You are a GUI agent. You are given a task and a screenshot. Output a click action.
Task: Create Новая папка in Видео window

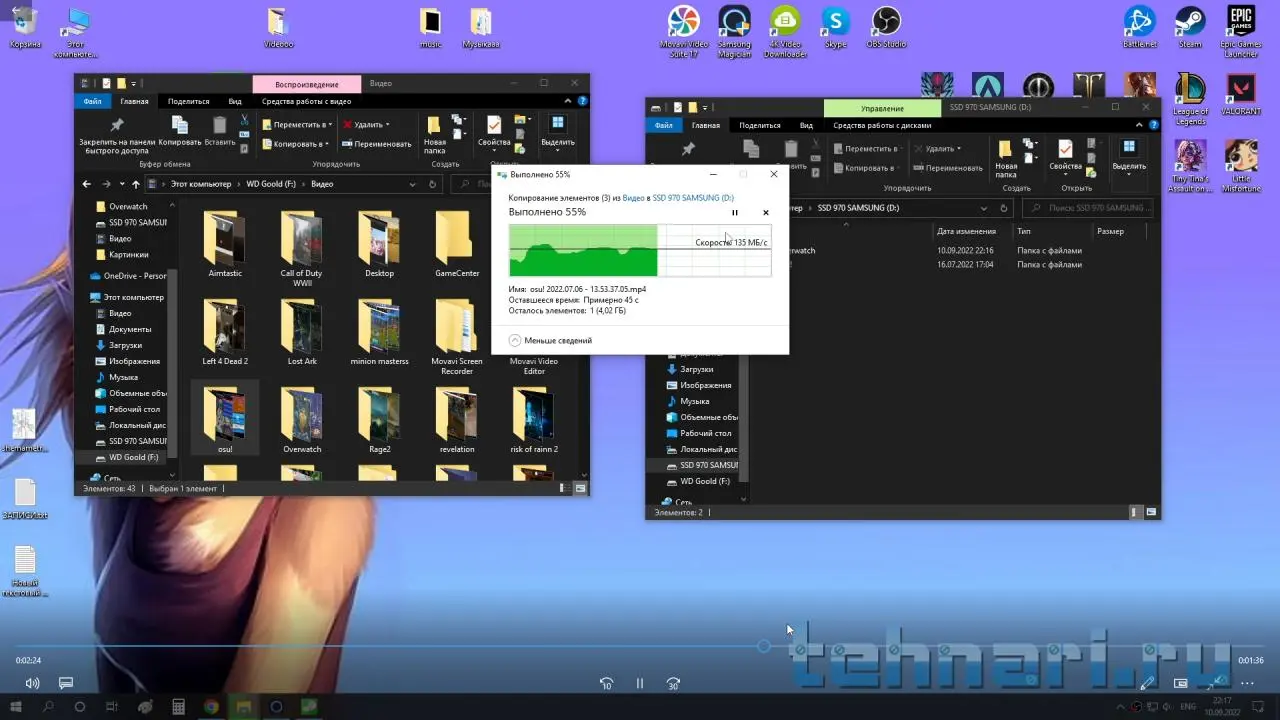click(435, 134)
